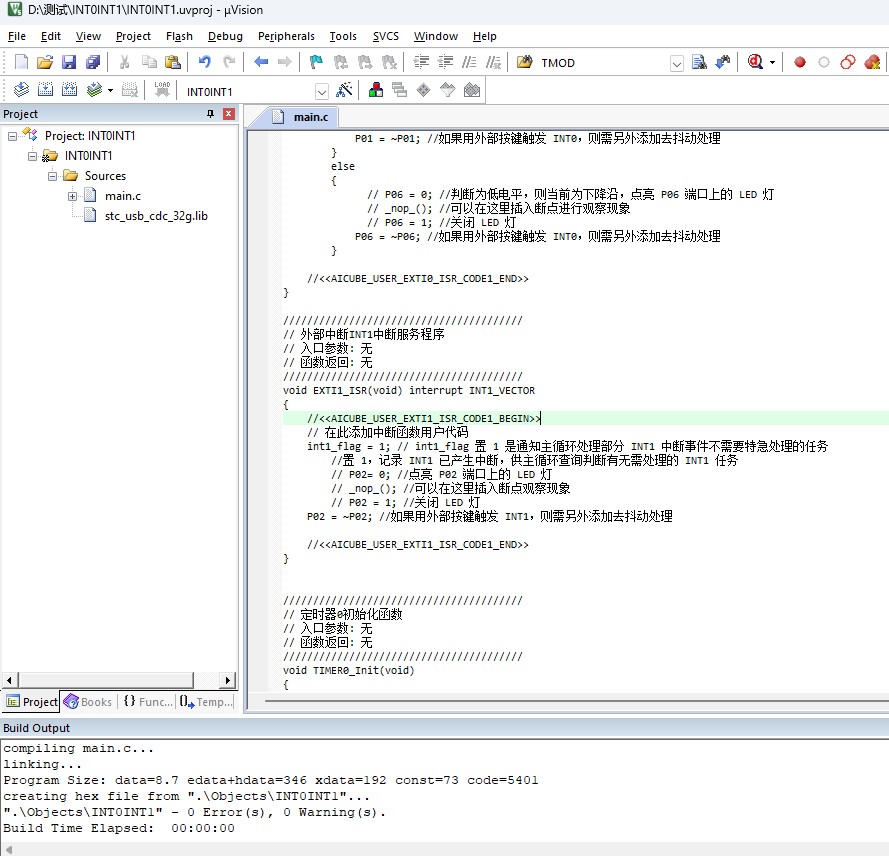Toggle bookmark on current line
The image size is (889, 856).
click(316, 62)
